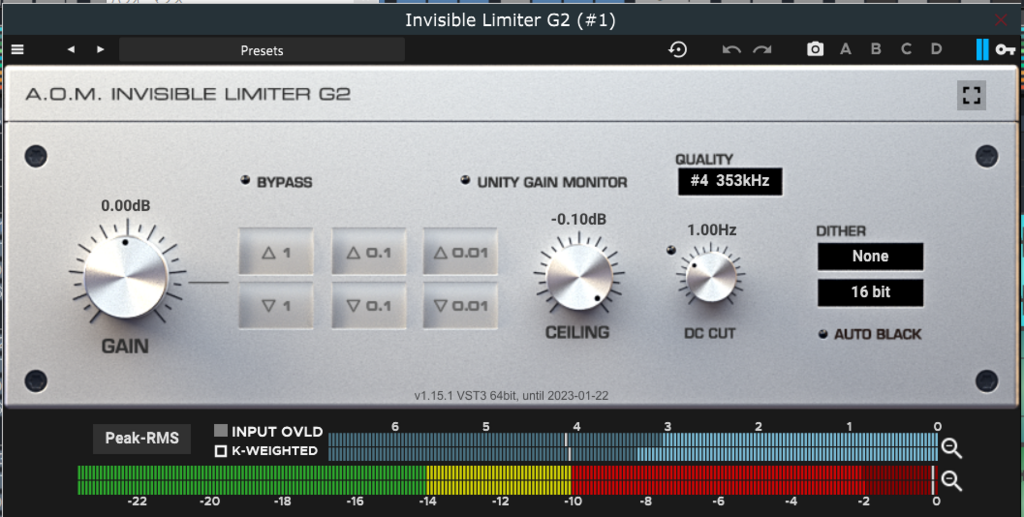Go to next preset arrow
This screenshot has height=517, width=1024.
(100, 50)
